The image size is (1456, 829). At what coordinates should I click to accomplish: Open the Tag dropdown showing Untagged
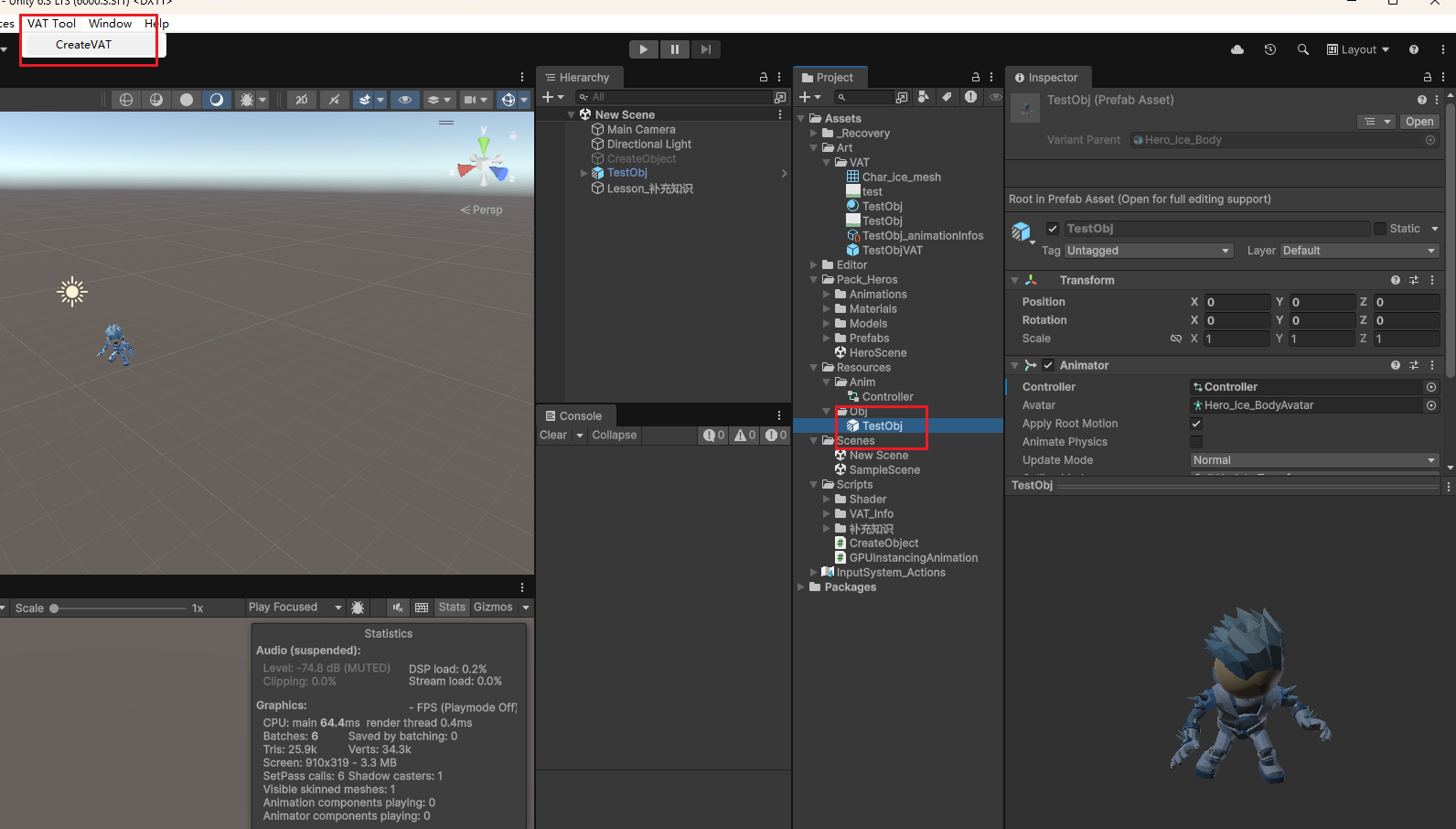(x=1149, y=251)
